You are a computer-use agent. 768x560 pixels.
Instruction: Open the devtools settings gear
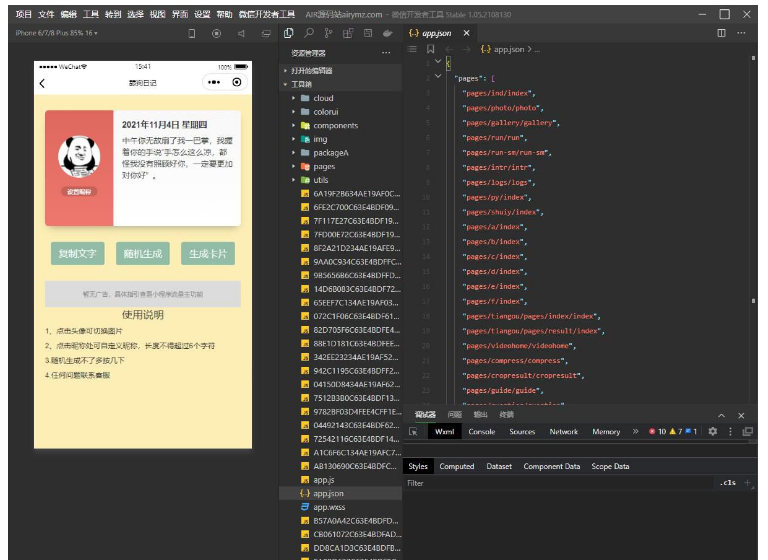point(713,432)
